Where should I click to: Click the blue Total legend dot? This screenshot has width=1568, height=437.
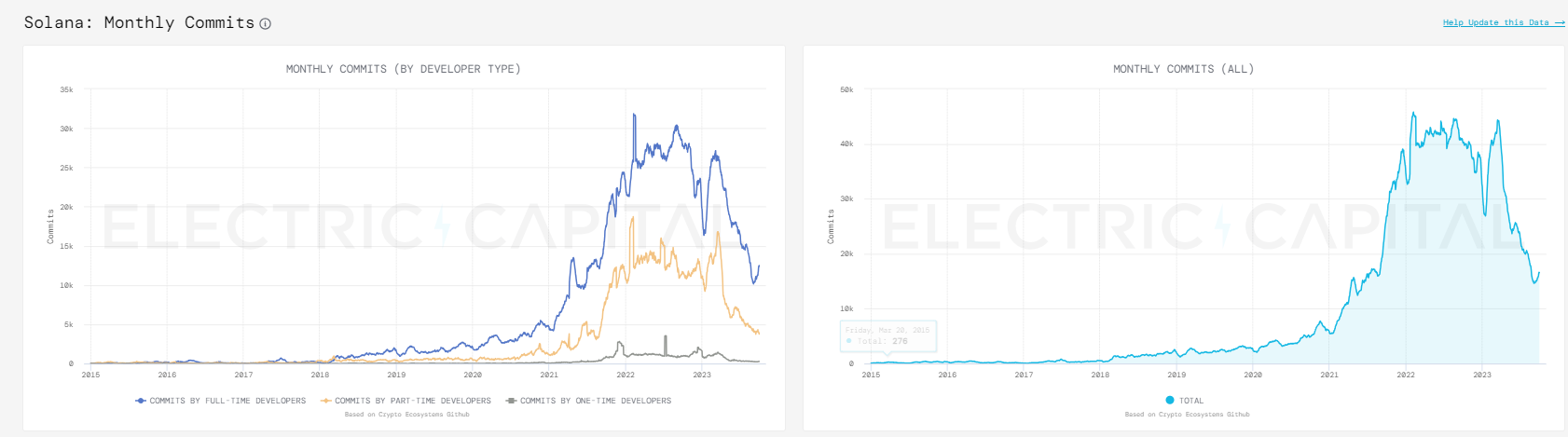pos(1170,401)
